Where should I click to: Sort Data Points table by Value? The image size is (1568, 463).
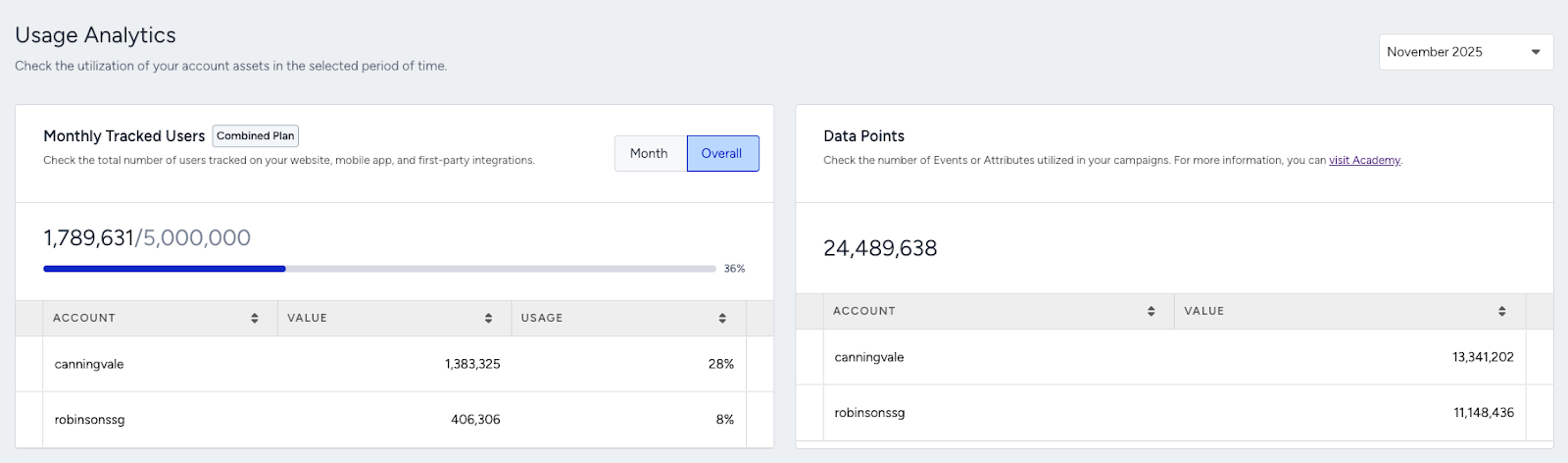click(1502, 311)
